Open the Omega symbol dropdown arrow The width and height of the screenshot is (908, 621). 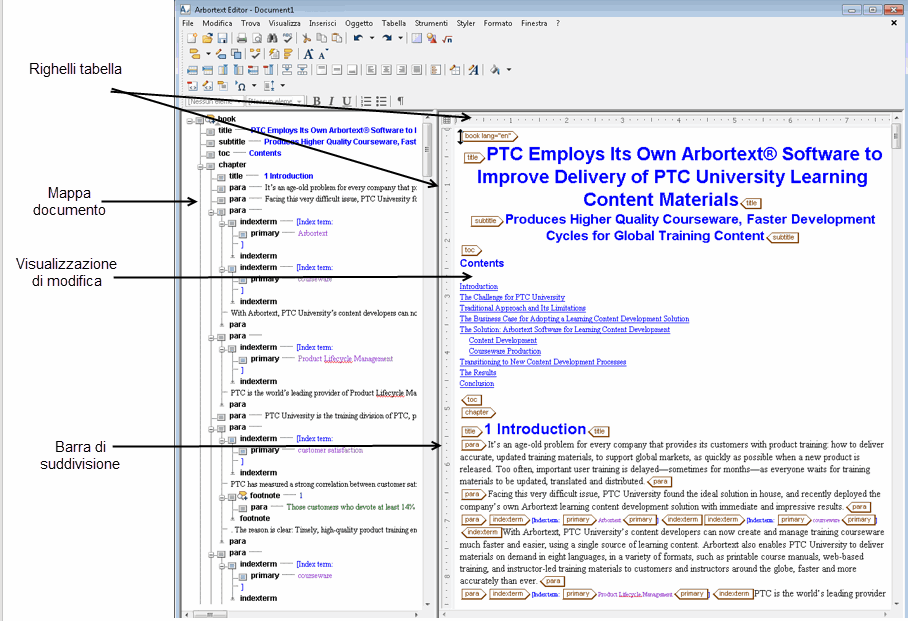(254, 86)
